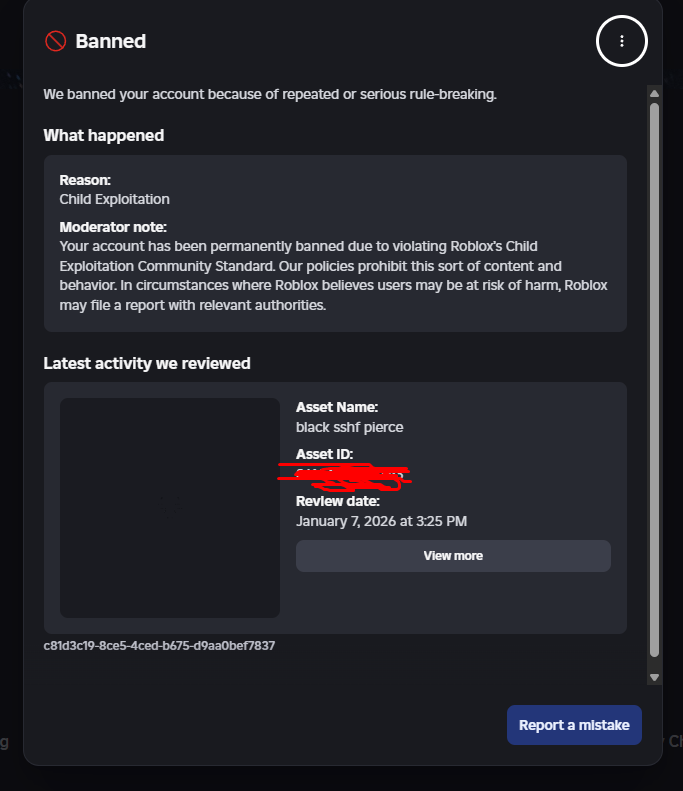Click the vertical scrollbar thumb
683x791 pixels.
click(654, 380)
